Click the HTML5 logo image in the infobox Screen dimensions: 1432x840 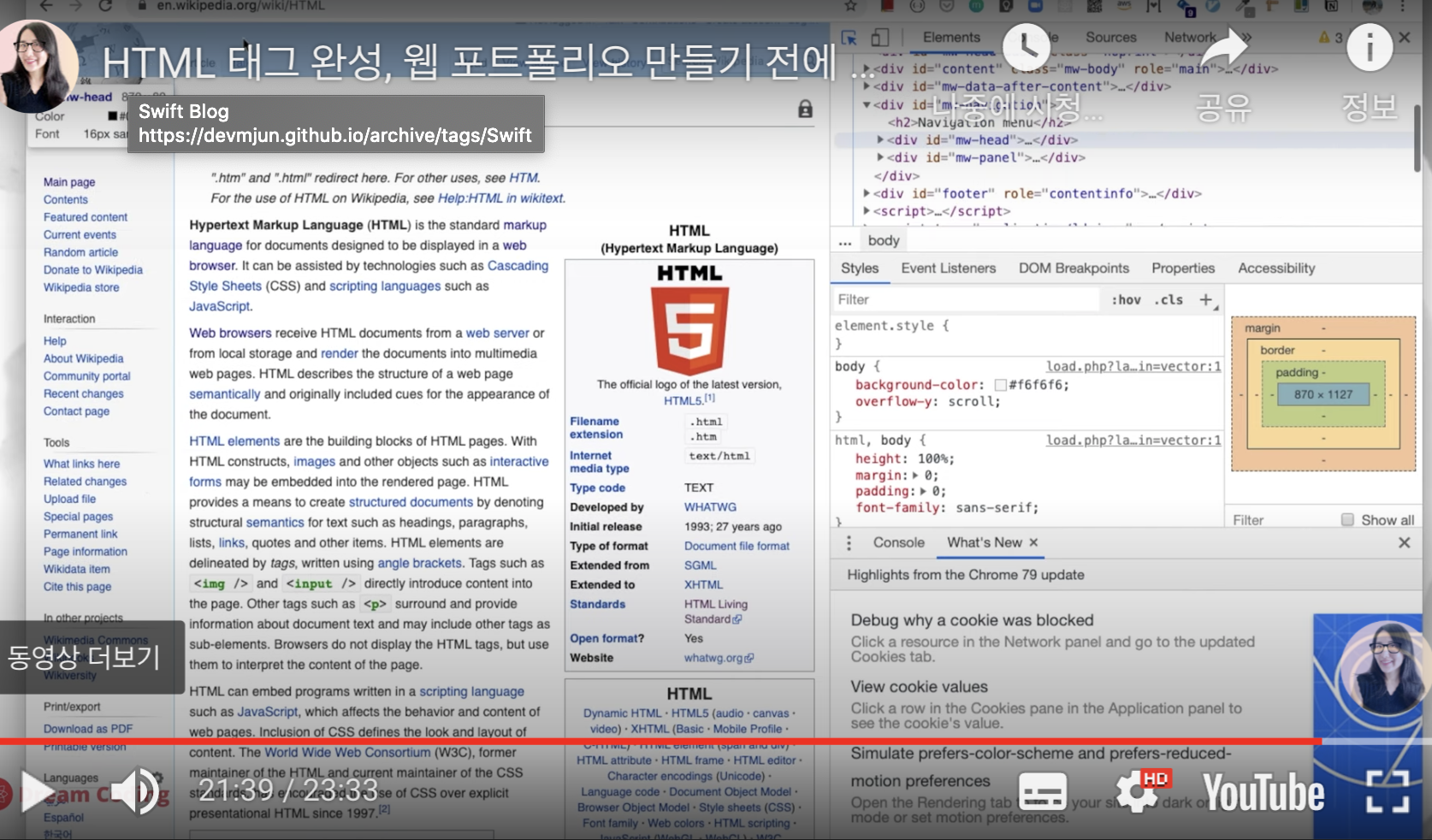689,330
